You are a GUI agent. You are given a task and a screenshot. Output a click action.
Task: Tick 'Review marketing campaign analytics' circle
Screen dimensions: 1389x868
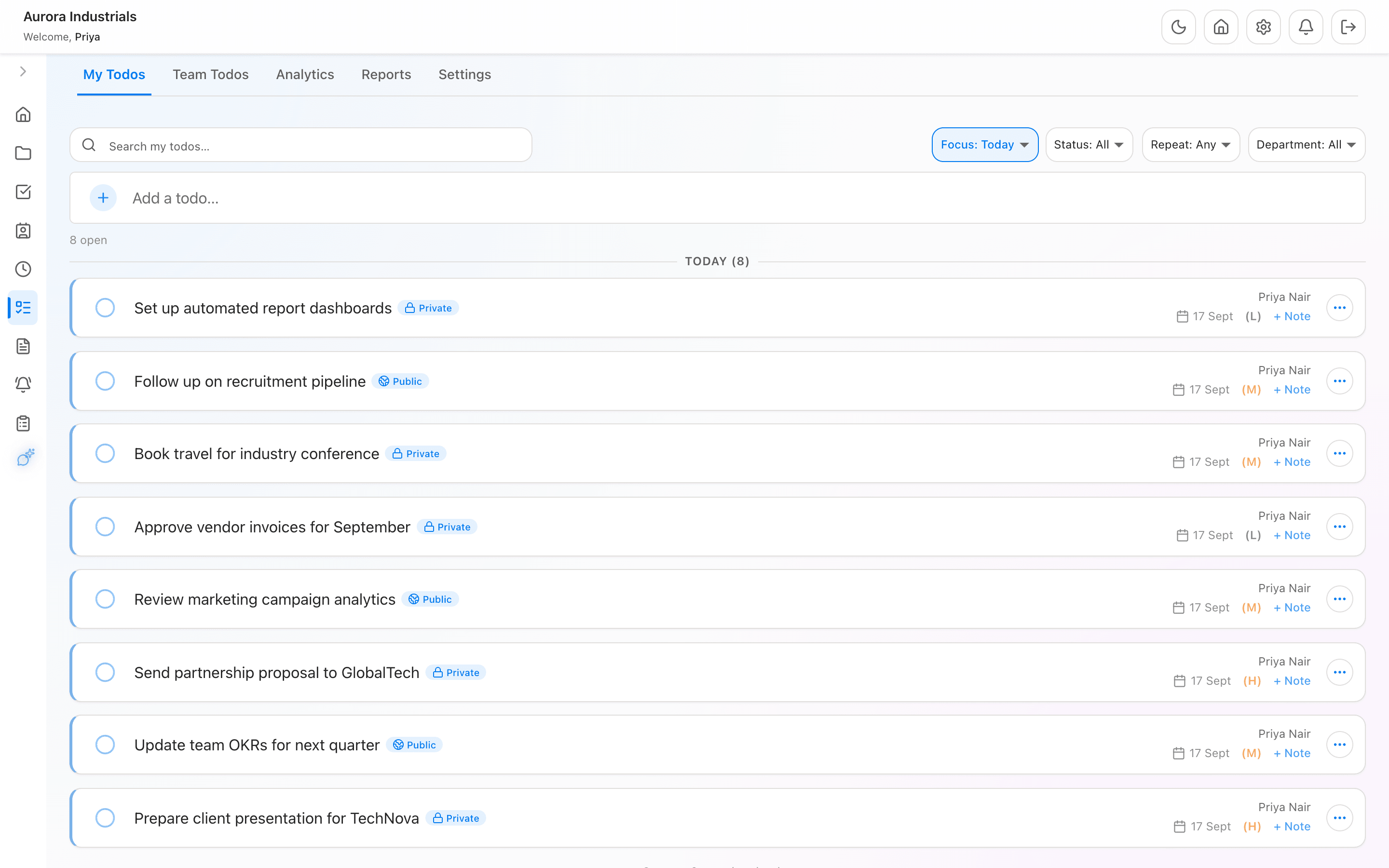(x=105, y=599)
